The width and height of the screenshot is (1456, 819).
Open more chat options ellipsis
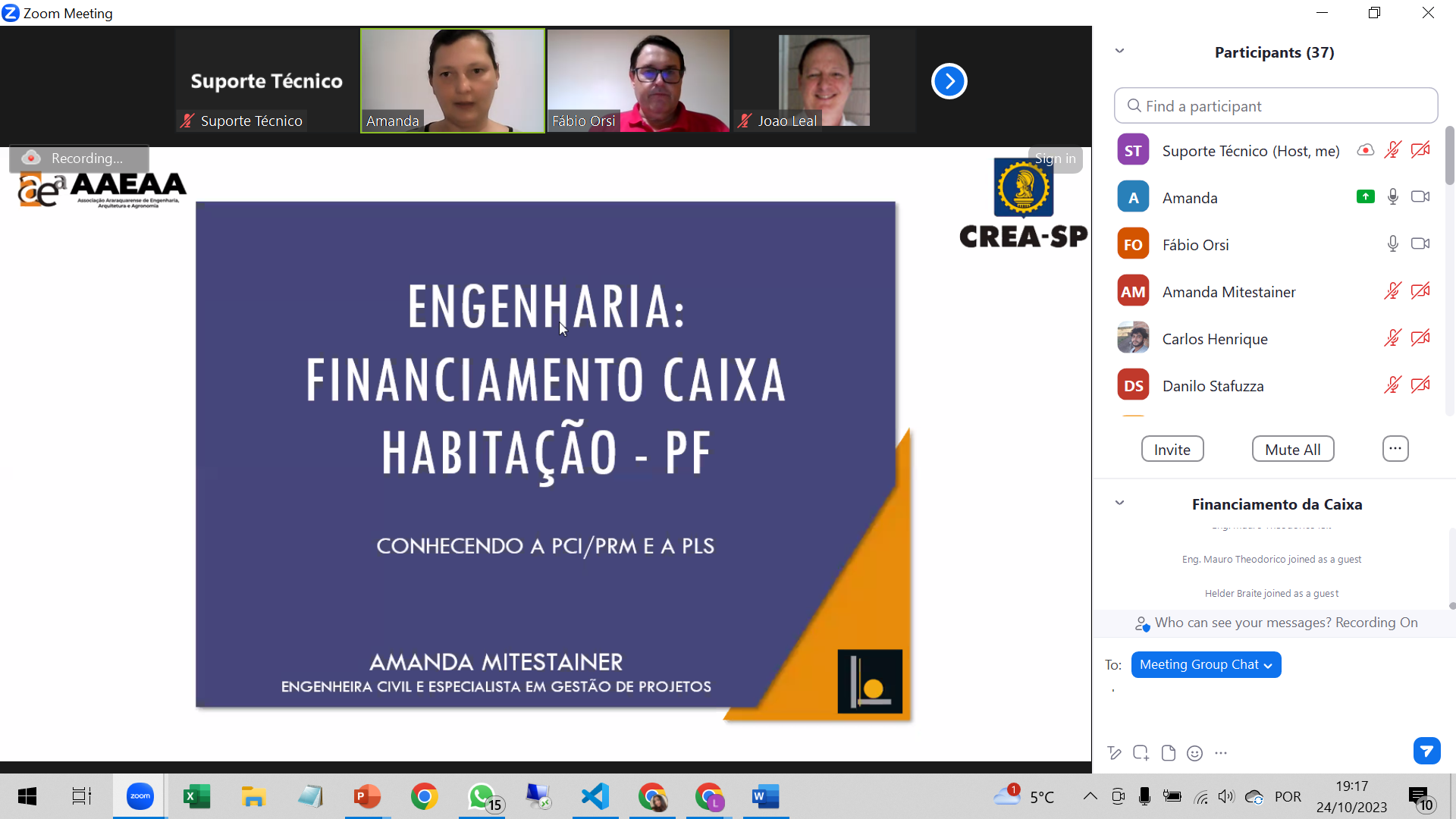coord(1220,753)
